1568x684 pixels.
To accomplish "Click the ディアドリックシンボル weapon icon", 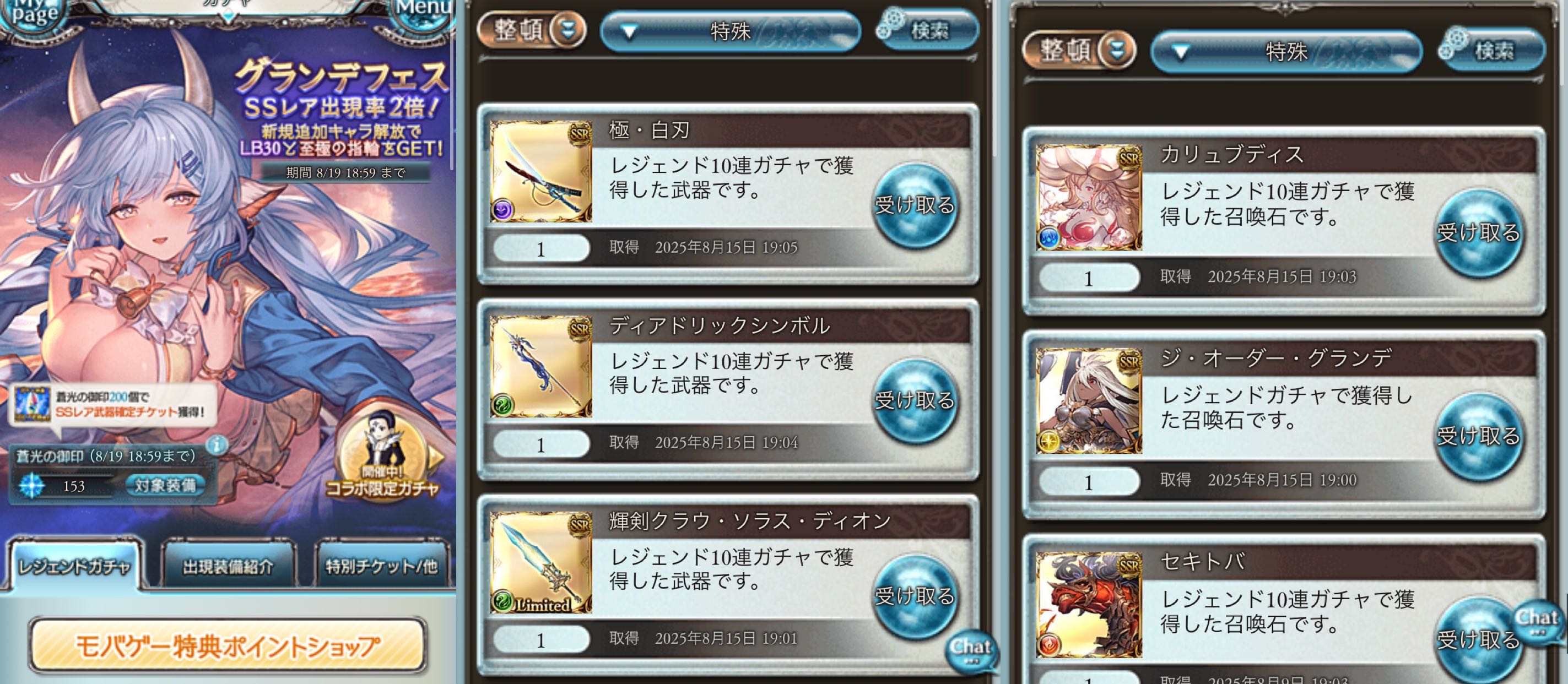I will coord(541,366).
